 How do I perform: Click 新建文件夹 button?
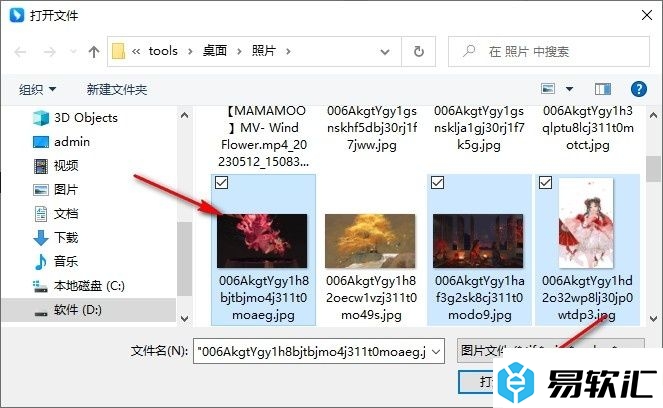[x=117, y=89]
